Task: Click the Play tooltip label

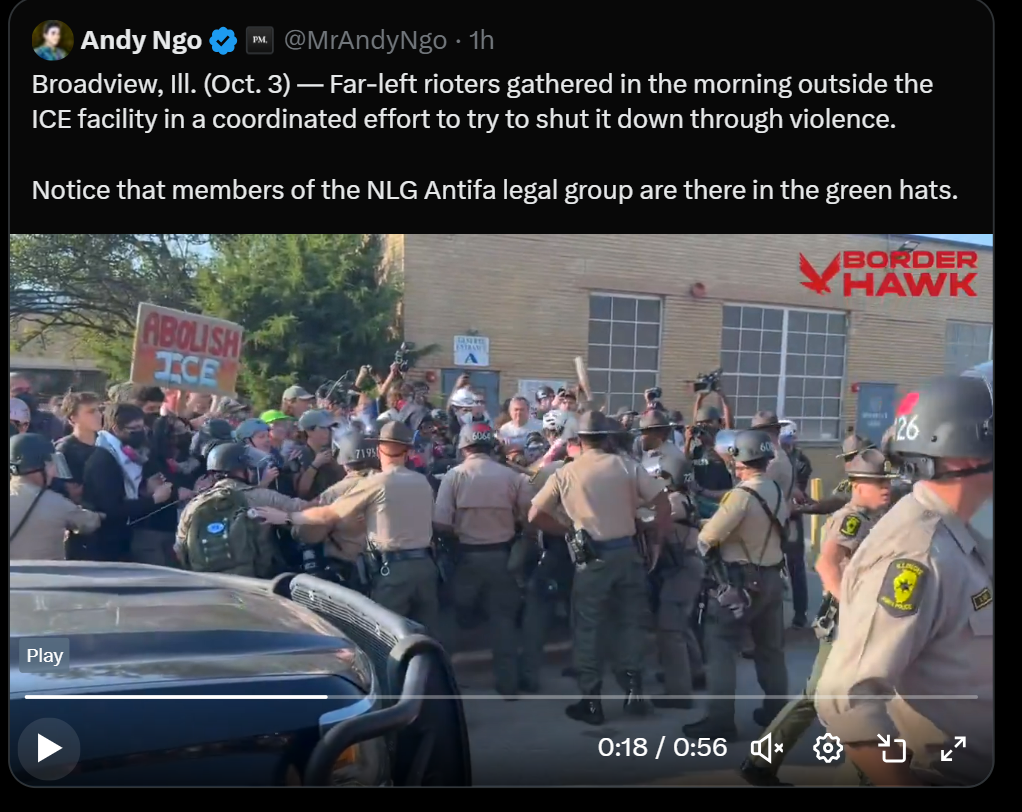Action: pos(44,656)
